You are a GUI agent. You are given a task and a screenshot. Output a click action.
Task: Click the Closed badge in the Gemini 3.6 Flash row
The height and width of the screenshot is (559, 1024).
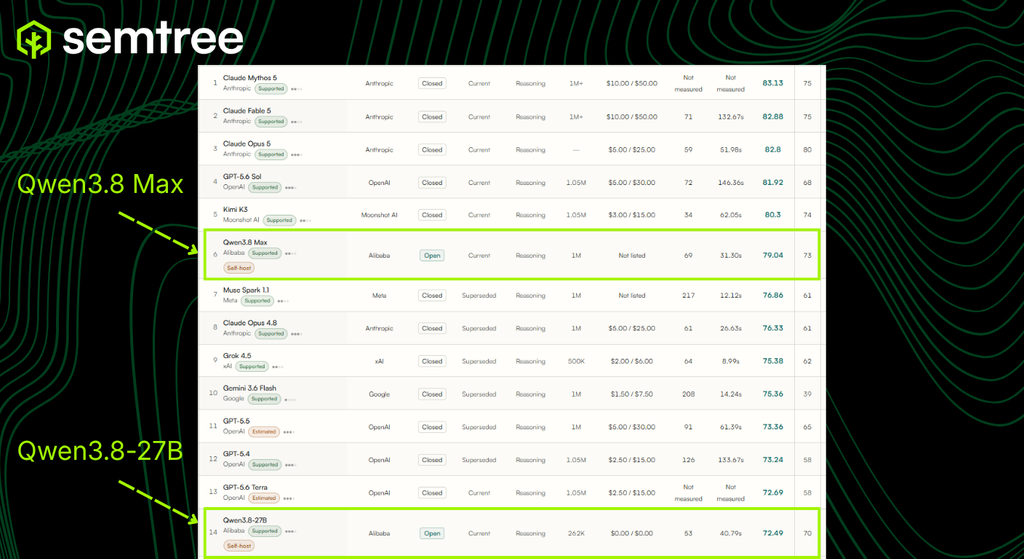pyautogui.click(x=432, y=394)
